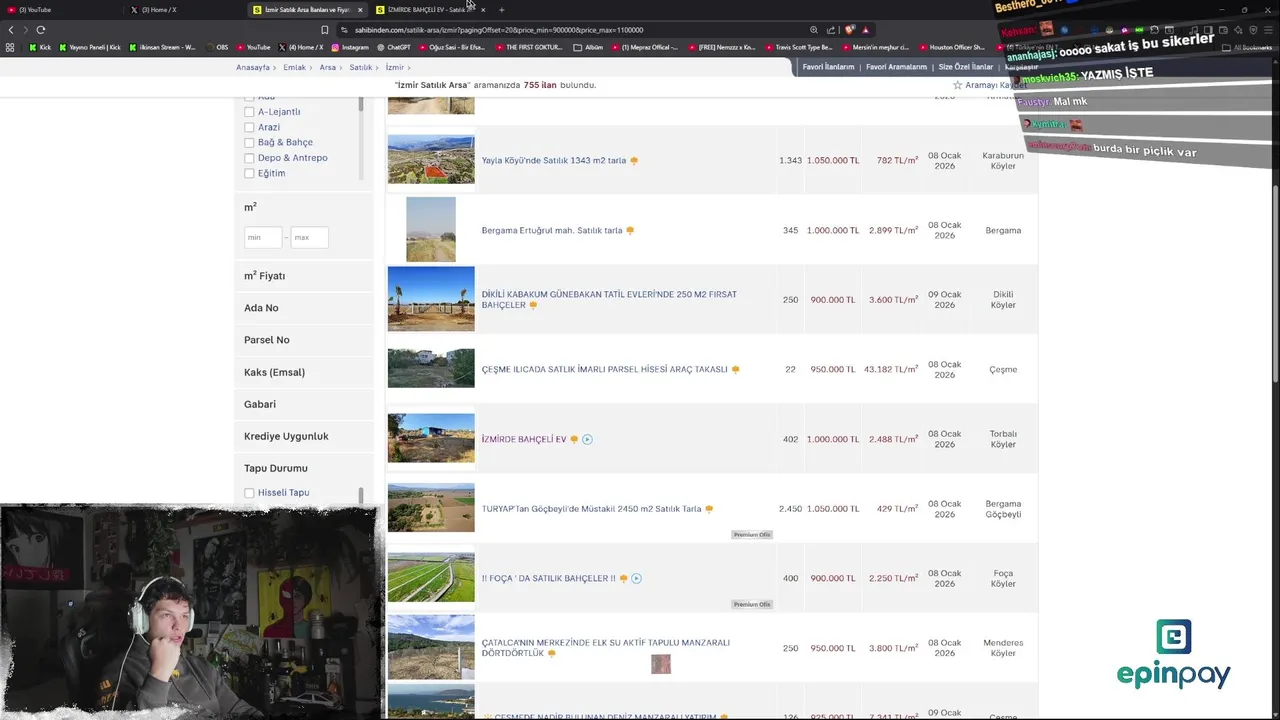Click the star icon beside Aramayı Kaydet
The height and width of the screenshot is (720, 1280).
[x=957, y=85]
